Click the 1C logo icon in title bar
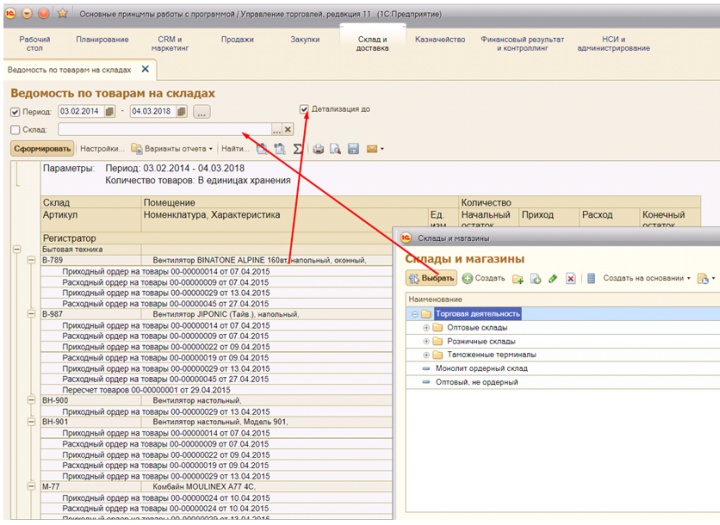The width and height of the screenshot is (720, 525). 10,13
